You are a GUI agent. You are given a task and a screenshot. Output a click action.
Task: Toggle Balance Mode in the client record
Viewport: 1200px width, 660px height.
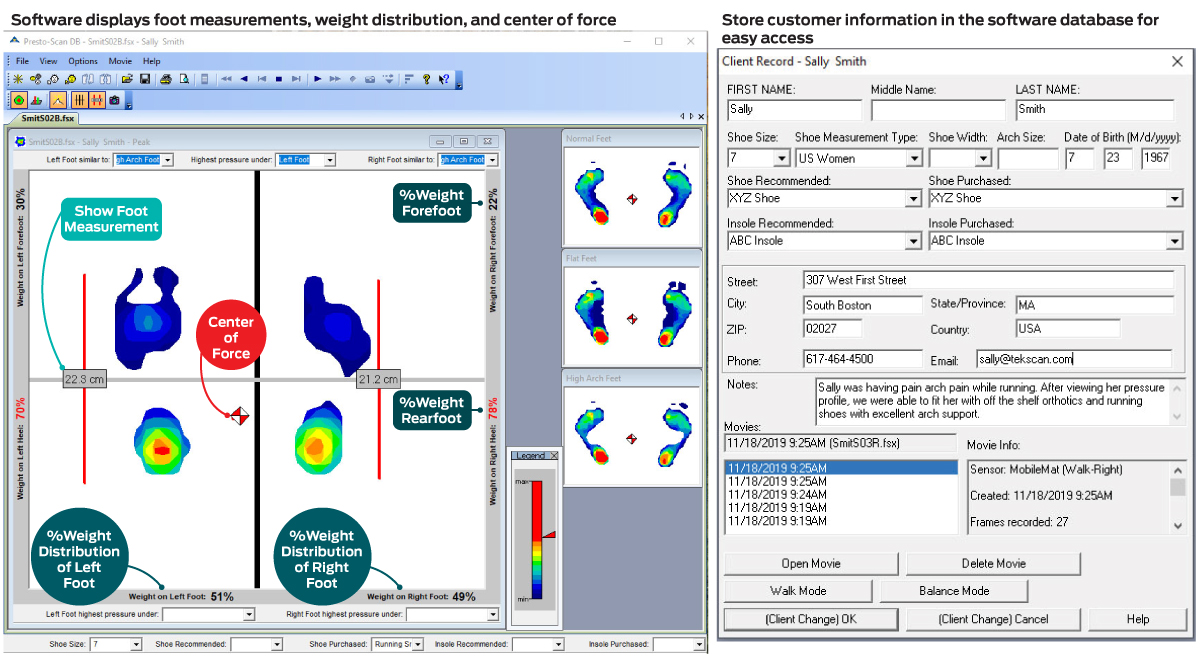coord(954,590)
